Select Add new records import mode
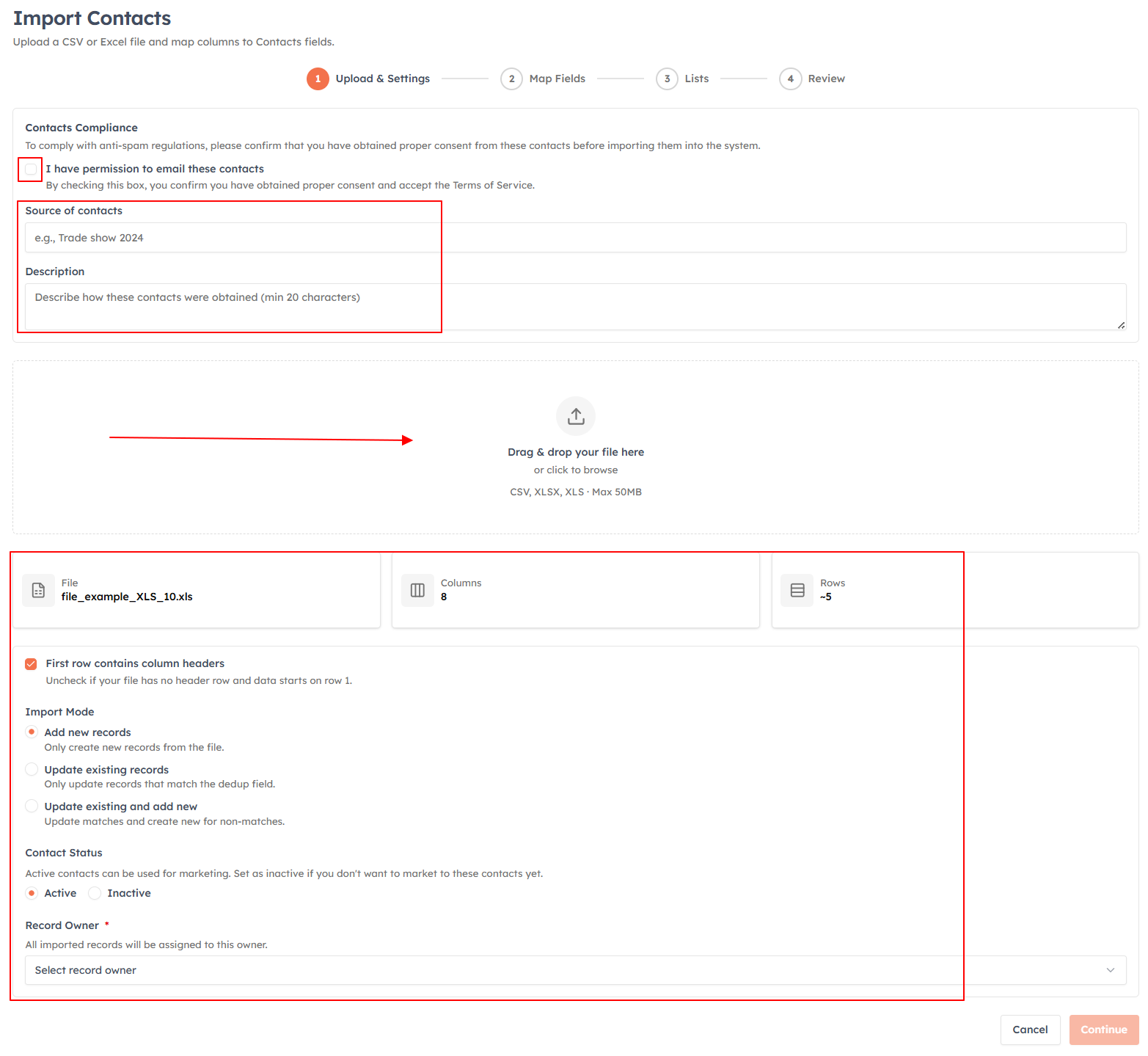The height and width of the screenshot is (1056, 1148). [32, 732]
